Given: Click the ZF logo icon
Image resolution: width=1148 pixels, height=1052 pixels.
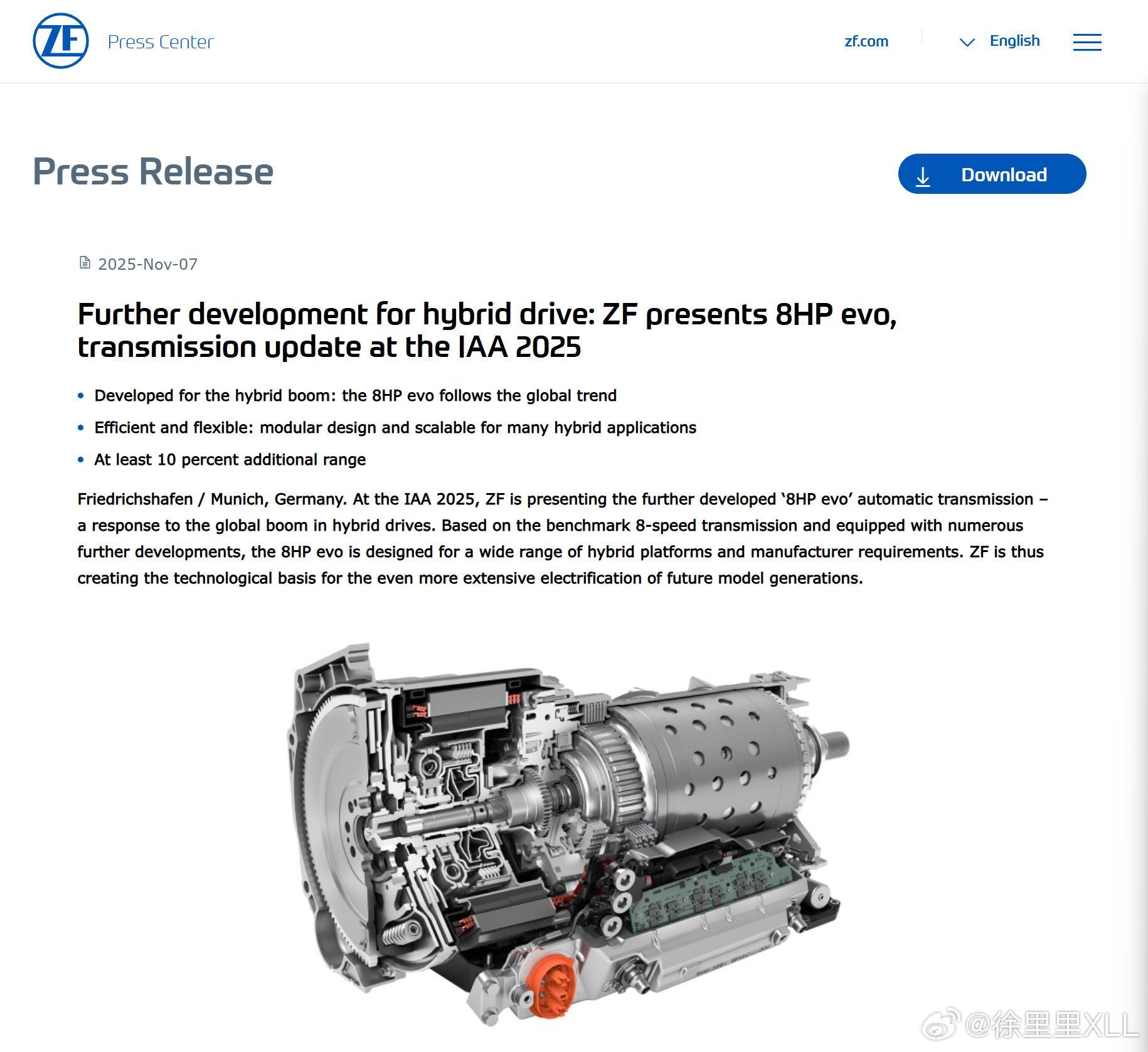Looking at the screenshot, I should coord(60,40).
